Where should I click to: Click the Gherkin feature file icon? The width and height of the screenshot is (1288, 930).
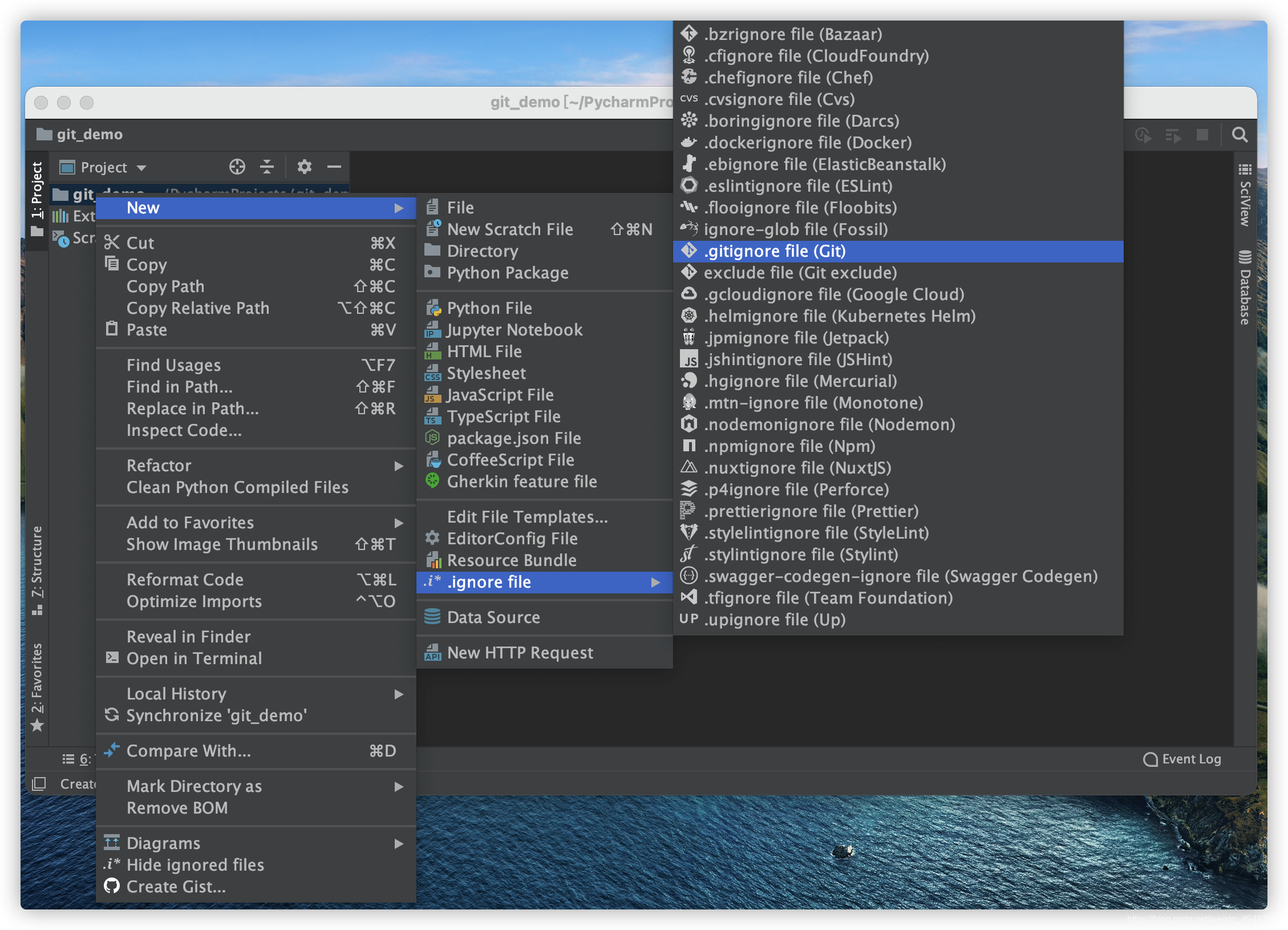[433, 482]
